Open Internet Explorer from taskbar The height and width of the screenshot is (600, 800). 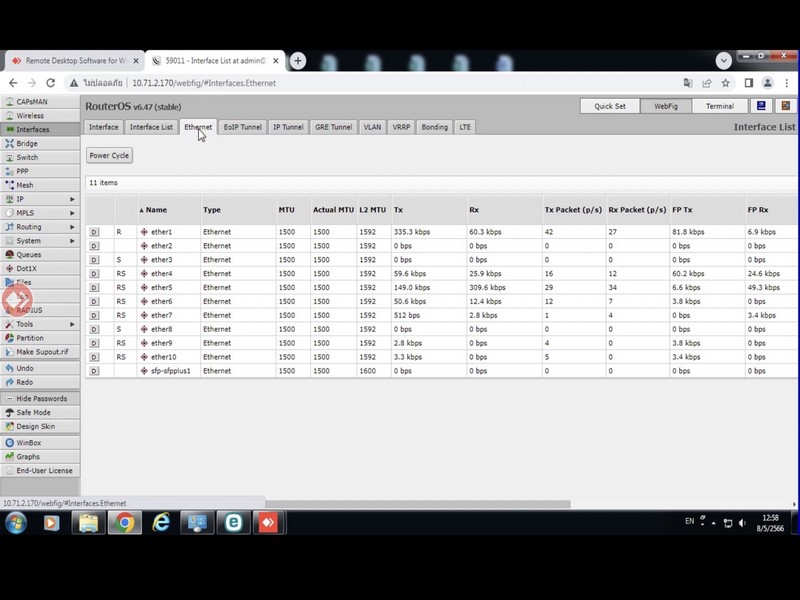point(161,522)
